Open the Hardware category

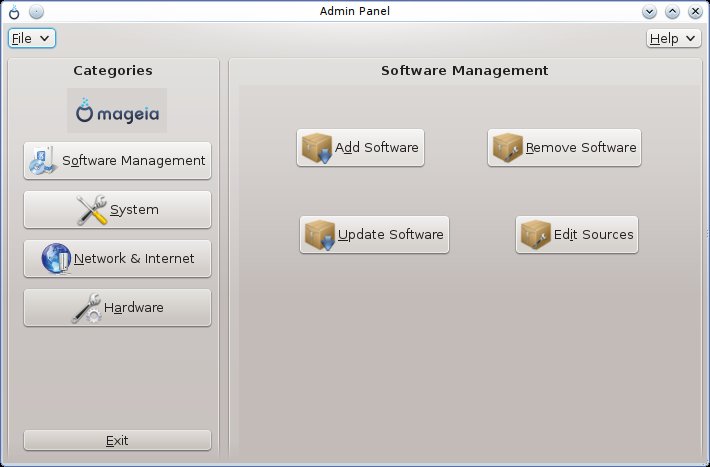(x=117, y=308)
